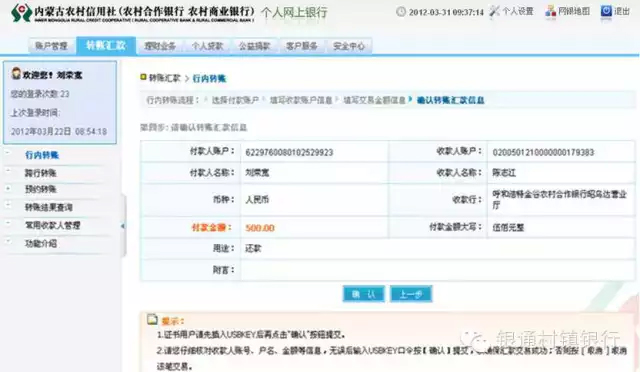Click the empty 附言 remarks cell
640x372 pixels.
pyautogui.click(x=438, y=270)
